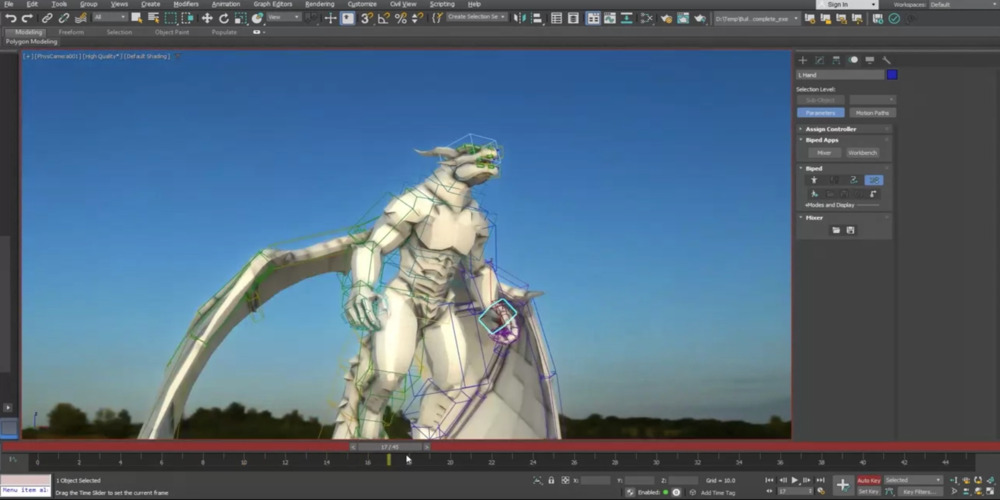This screenshot has height=500, width=1000.
Task: Click the Redo arrow icon
Action: pos(27,18)
